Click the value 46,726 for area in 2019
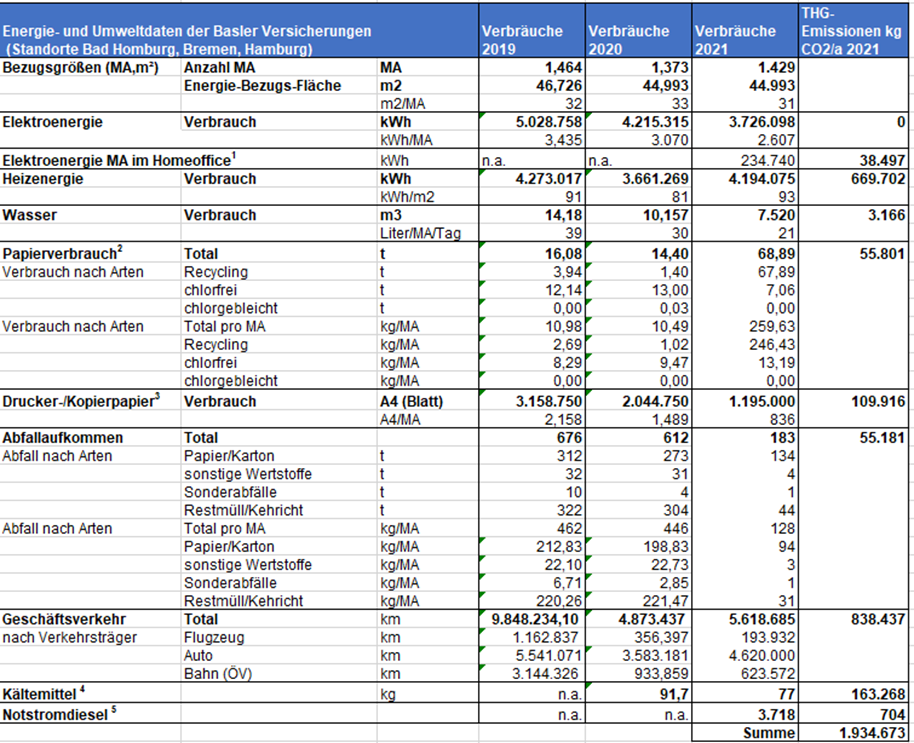 point(558,86)
